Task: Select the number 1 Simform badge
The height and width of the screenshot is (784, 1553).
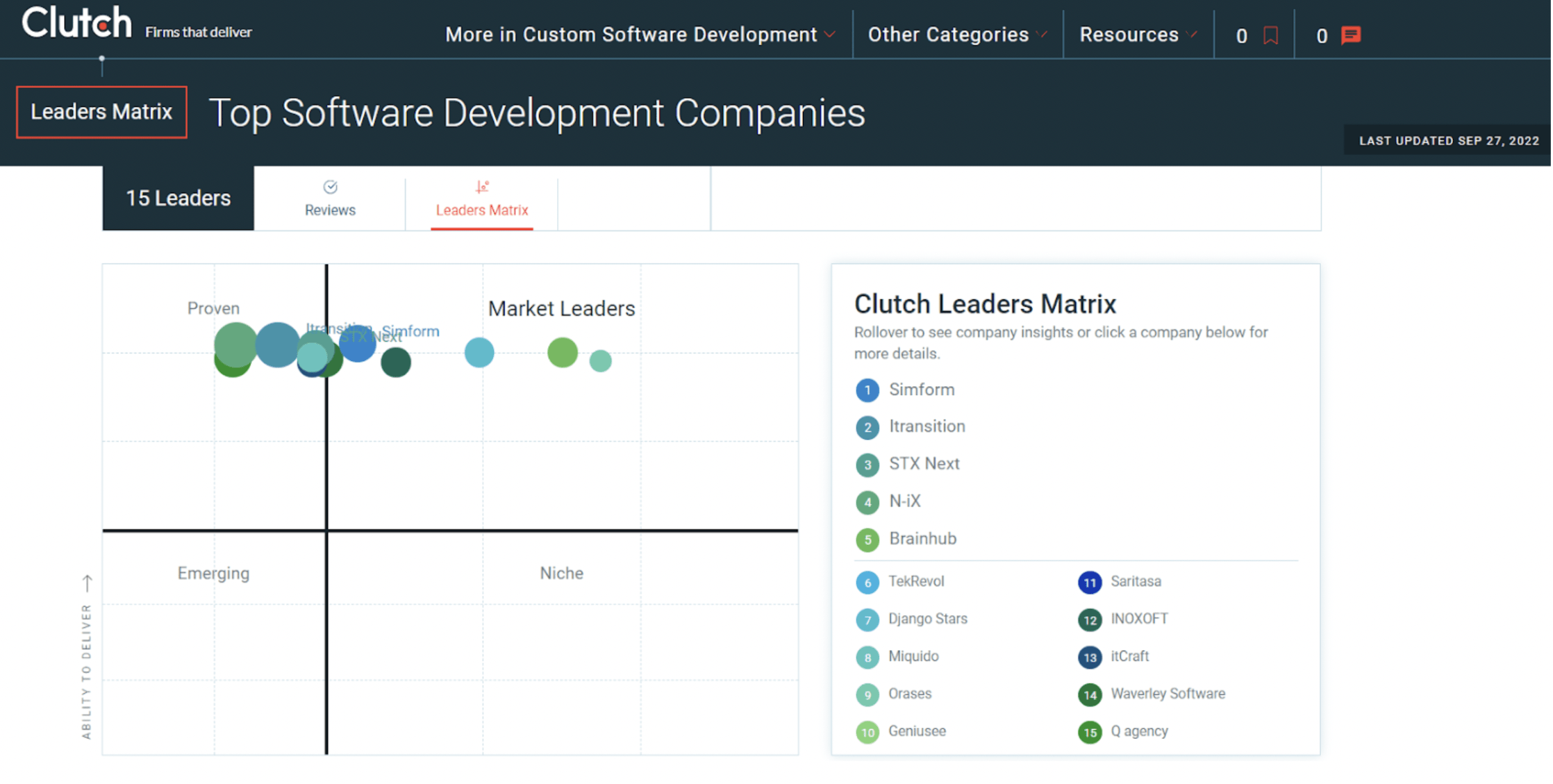Action: tap(867, 390)
